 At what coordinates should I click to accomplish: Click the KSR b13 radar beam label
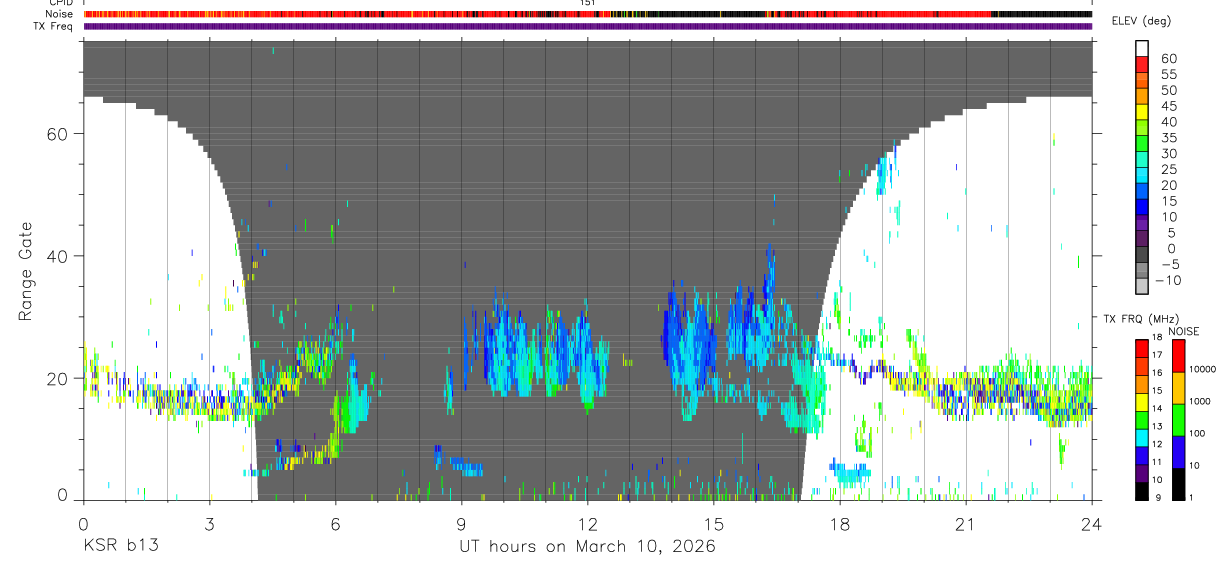point(120,546)
